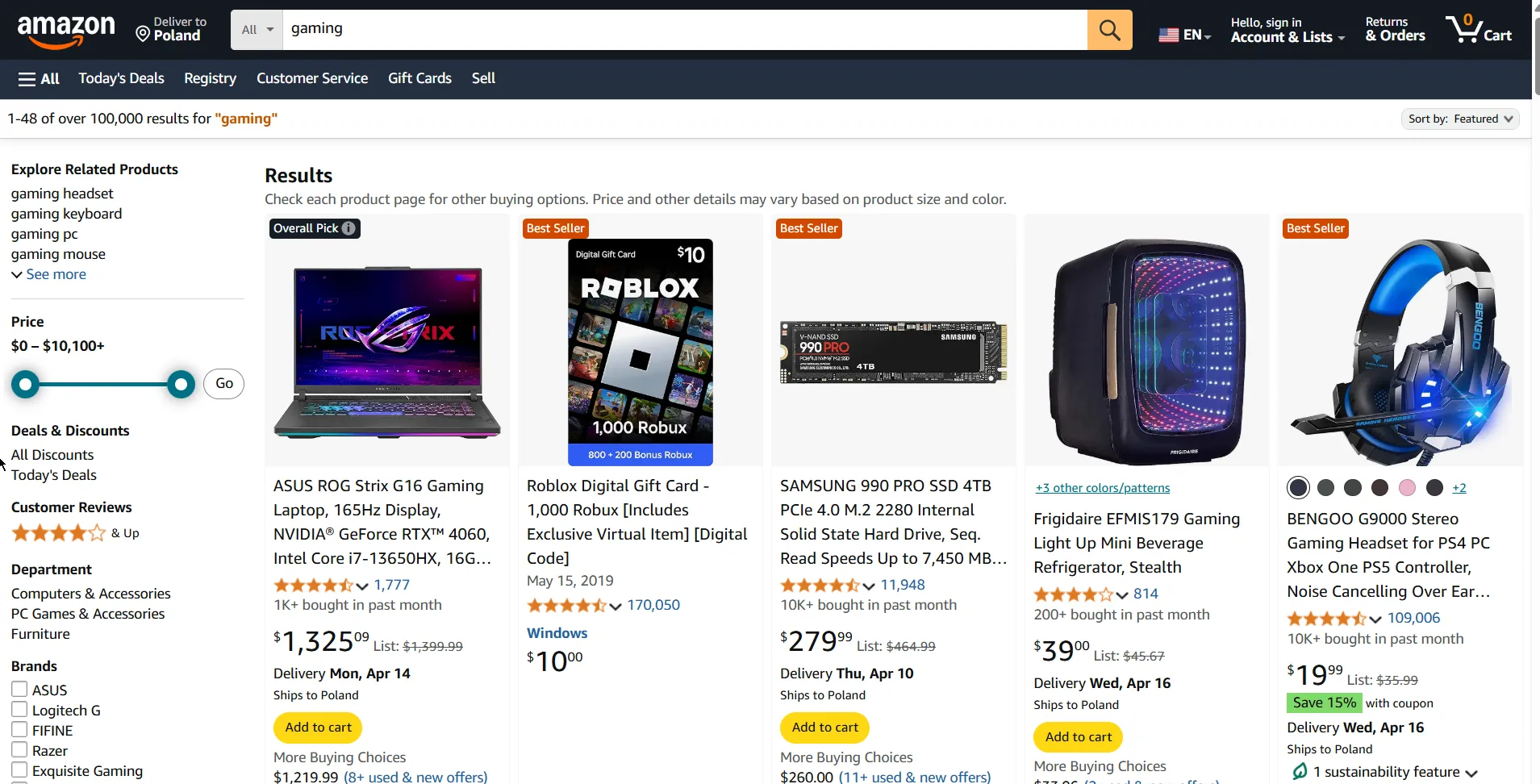Go to Gift Cards nav item

(419, 78)
